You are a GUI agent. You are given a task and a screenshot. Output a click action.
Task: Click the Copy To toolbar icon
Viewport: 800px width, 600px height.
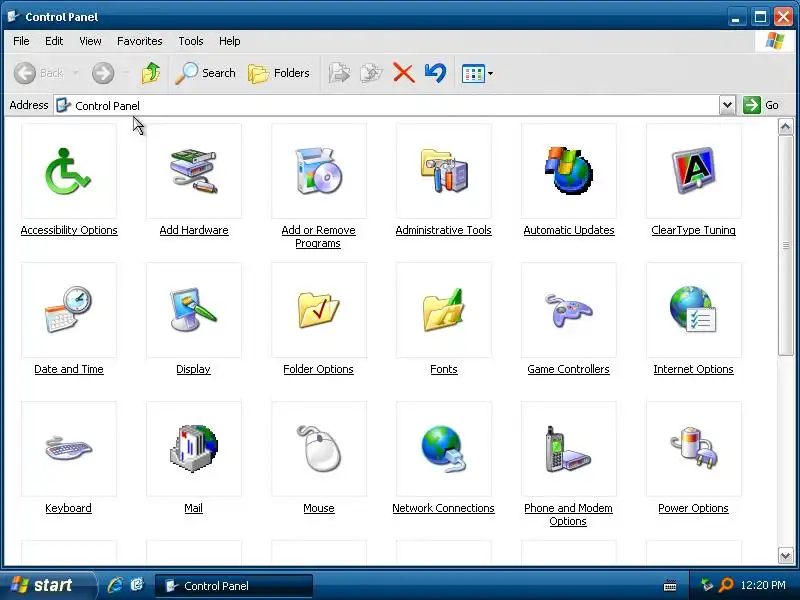(x=371, y=73)
